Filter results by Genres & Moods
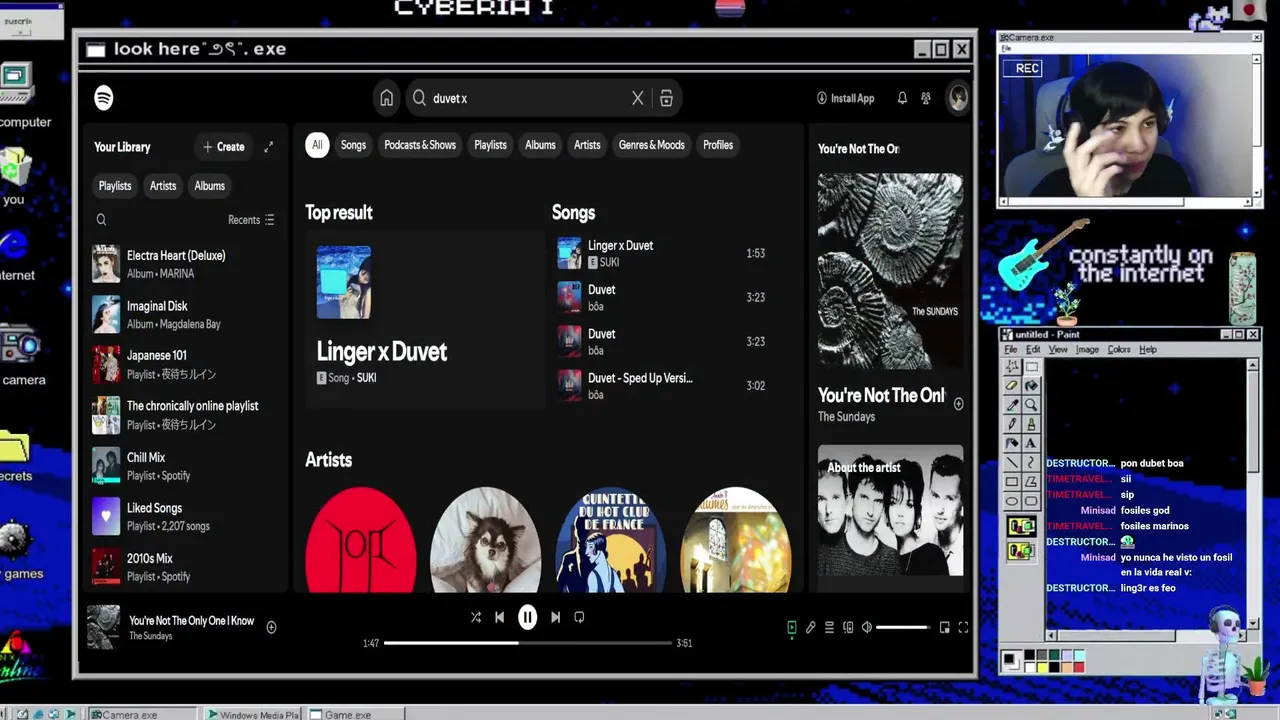 pos(651,145)
